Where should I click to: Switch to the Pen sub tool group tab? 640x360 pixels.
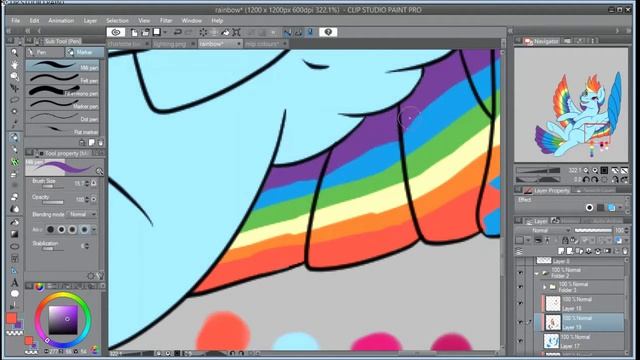pyautogui.click(x=45, y=52)
